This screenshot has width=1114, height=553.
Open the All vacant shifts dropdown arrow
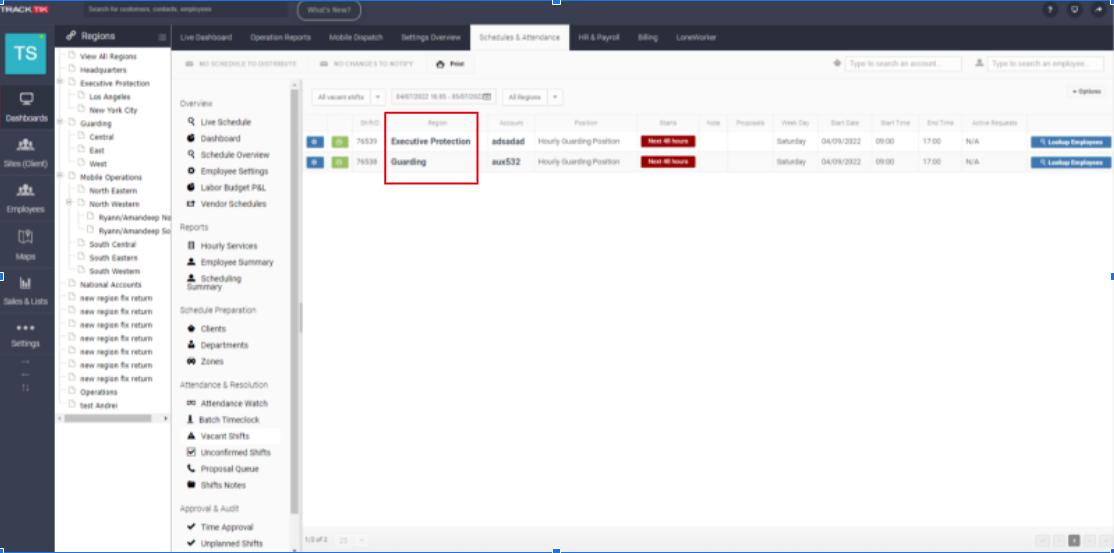tap(378, 97)
